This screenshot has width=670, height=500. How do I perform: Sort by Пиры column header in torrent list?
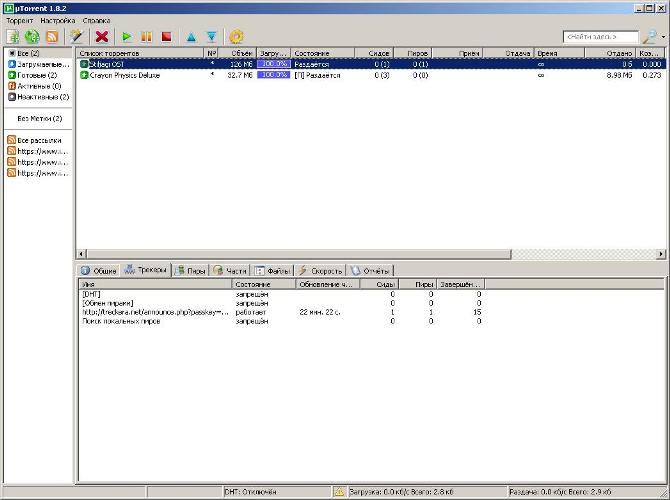(413, 53)
